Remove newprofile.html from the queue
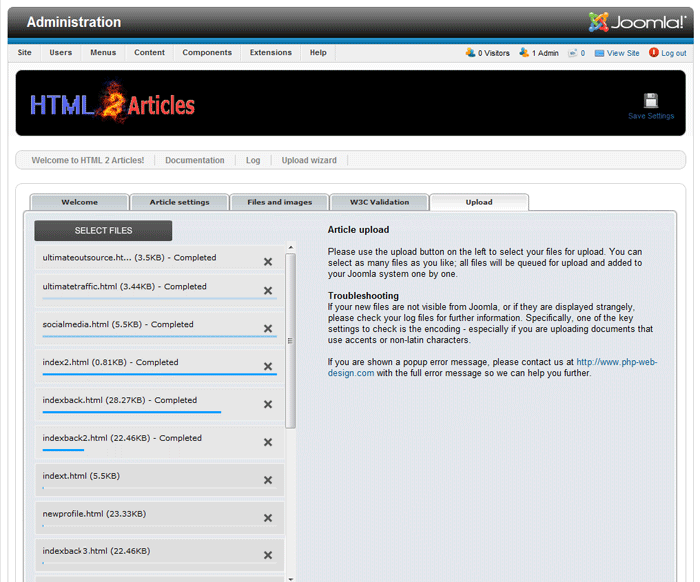Viewport: 700px width, 582px height. point(268,518)
